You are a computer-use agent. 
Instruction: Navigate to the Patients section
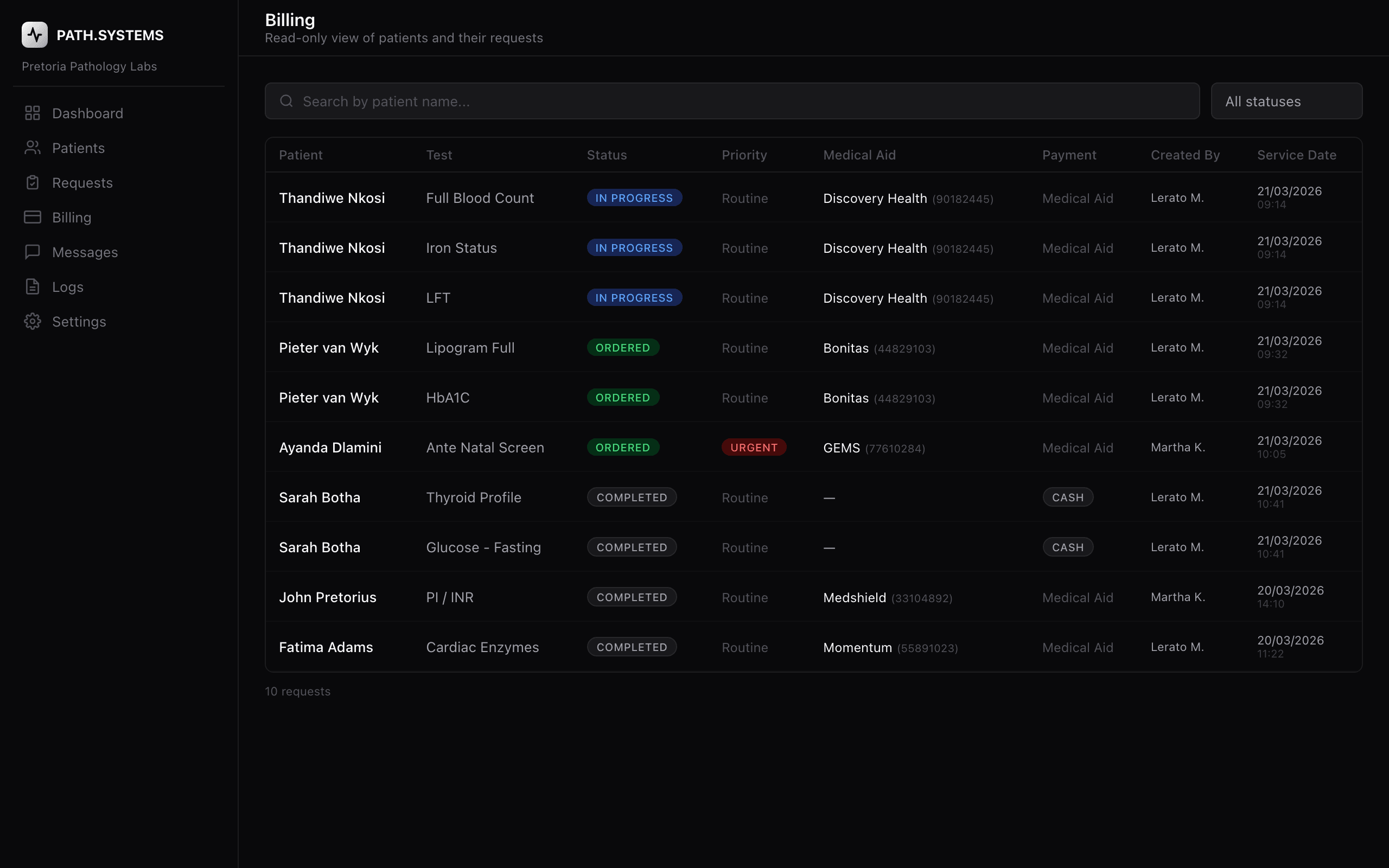point(79,148)
